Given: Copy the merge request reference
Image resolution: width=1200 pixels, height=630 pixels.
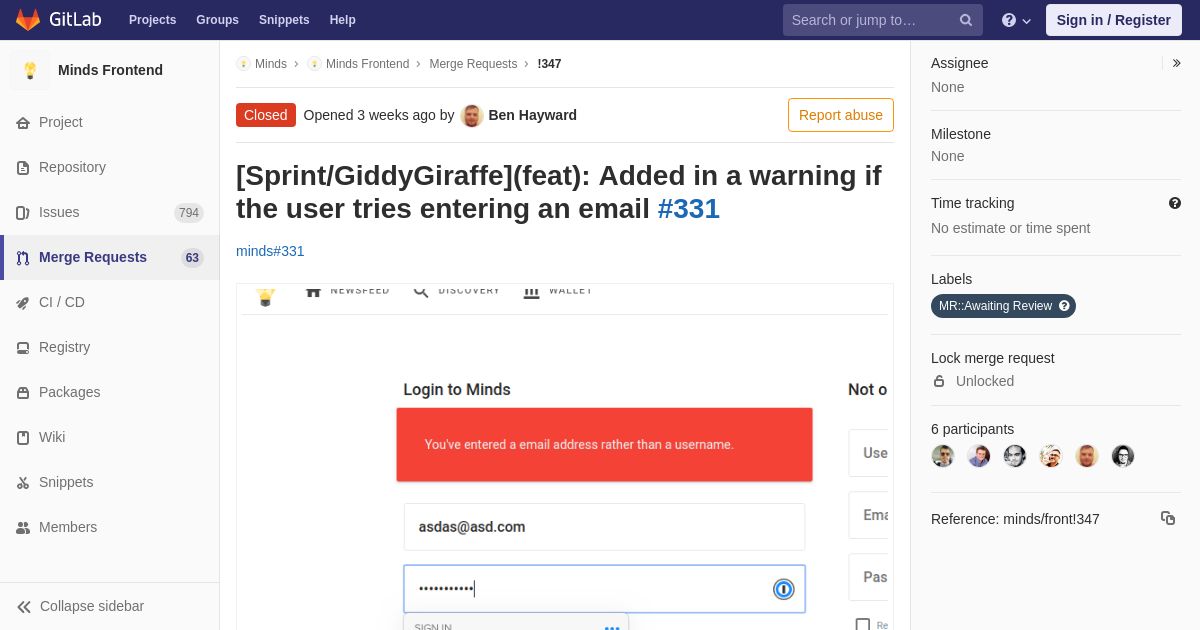Looking at the screenshot, I should (1168, 518).
